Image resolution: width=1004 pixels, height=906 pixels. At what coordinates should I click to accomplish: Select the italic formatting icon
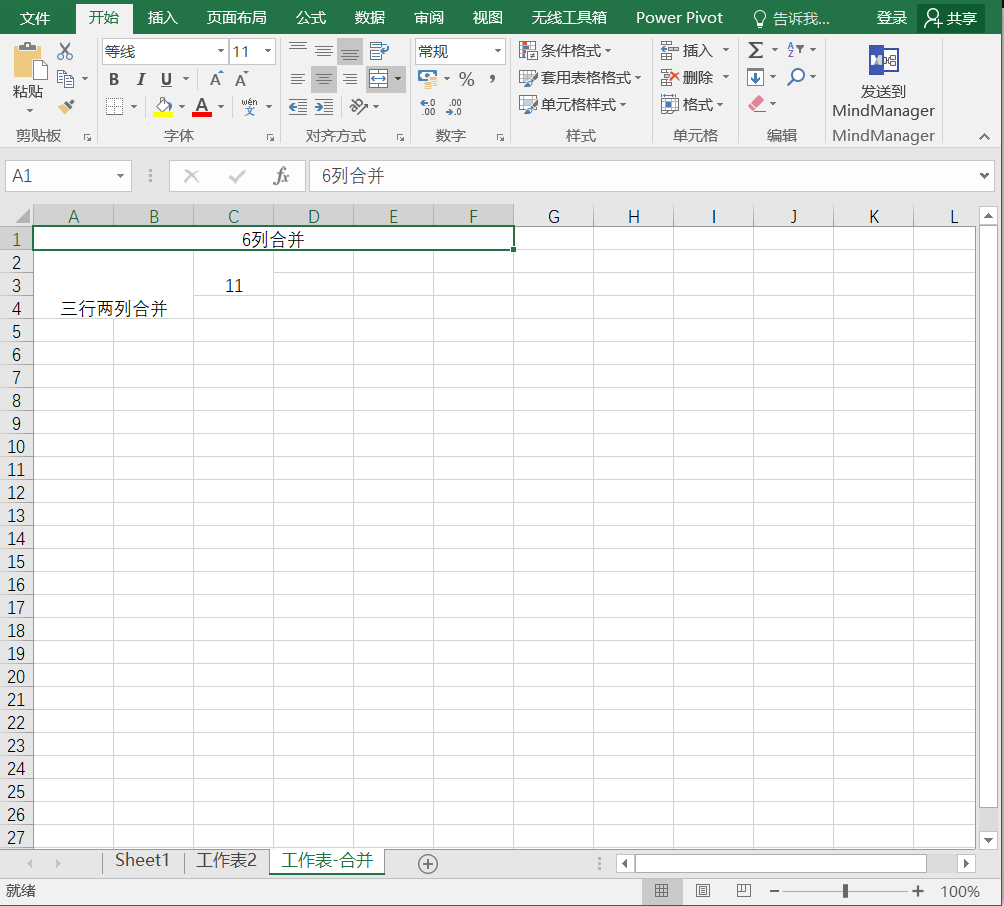coord(140,78)
